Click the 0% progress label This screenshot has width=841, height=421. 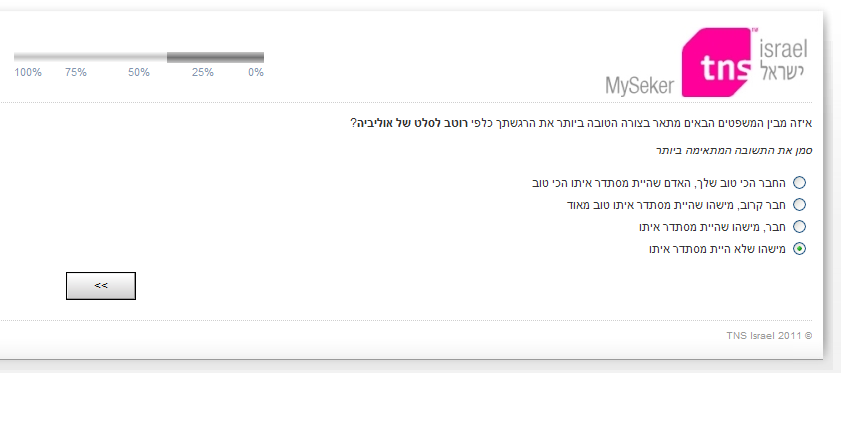[256, 72]
